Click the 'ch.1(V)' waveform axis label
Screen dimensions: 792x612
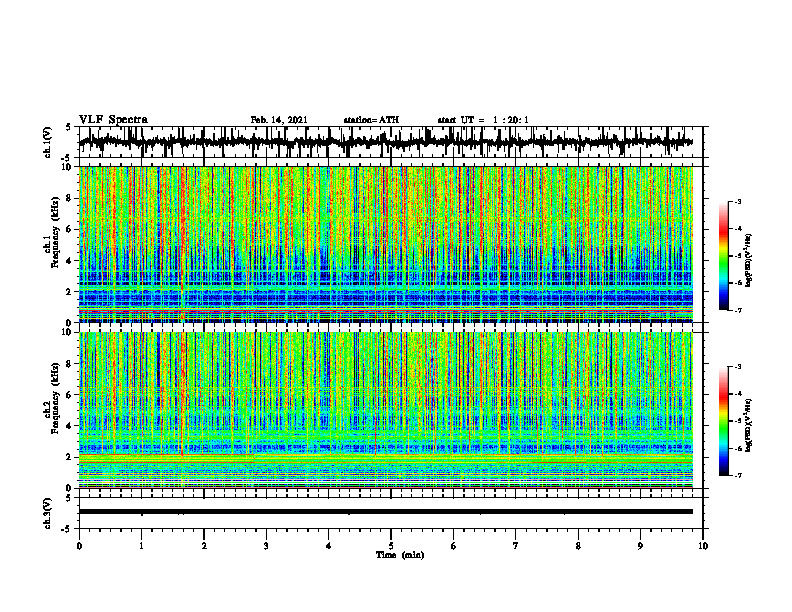click(x=49, y=142)
